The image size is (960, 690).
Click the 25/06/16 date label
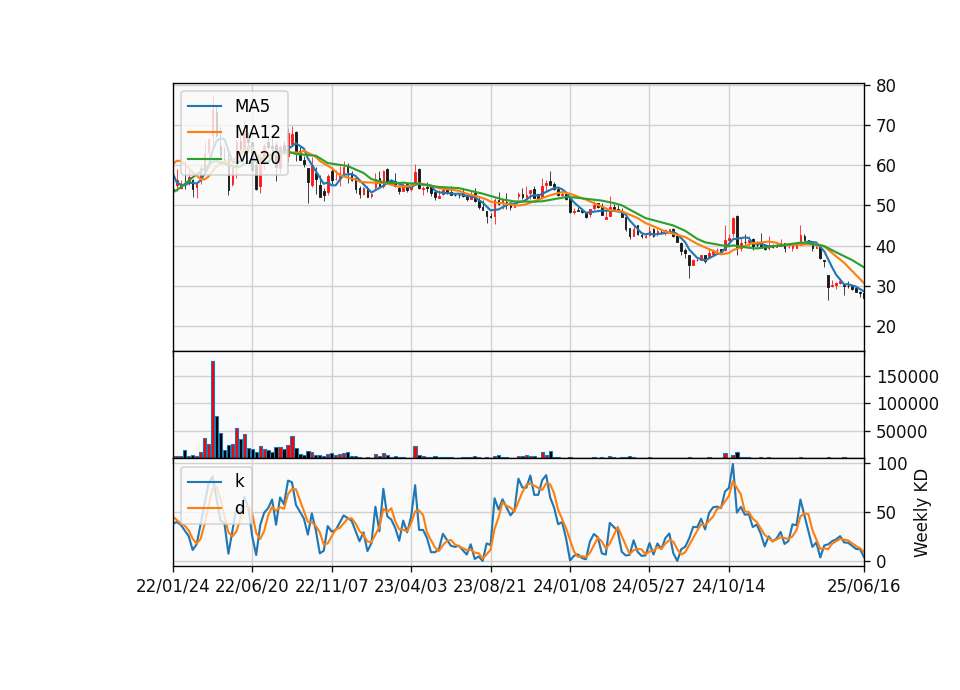tap(864, 586)
